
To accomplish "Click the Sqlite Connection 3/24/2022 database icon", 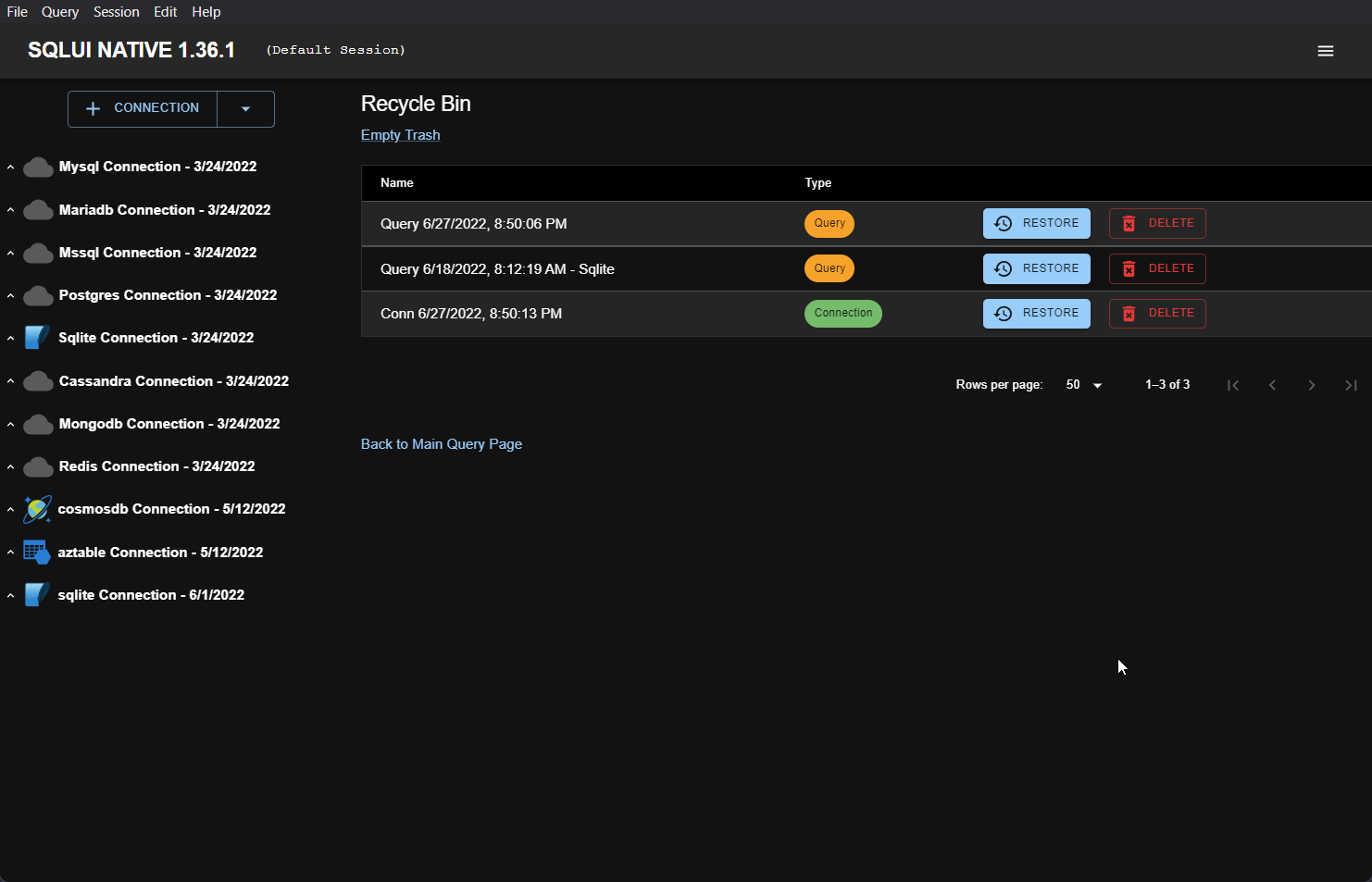I will (37, 338).
